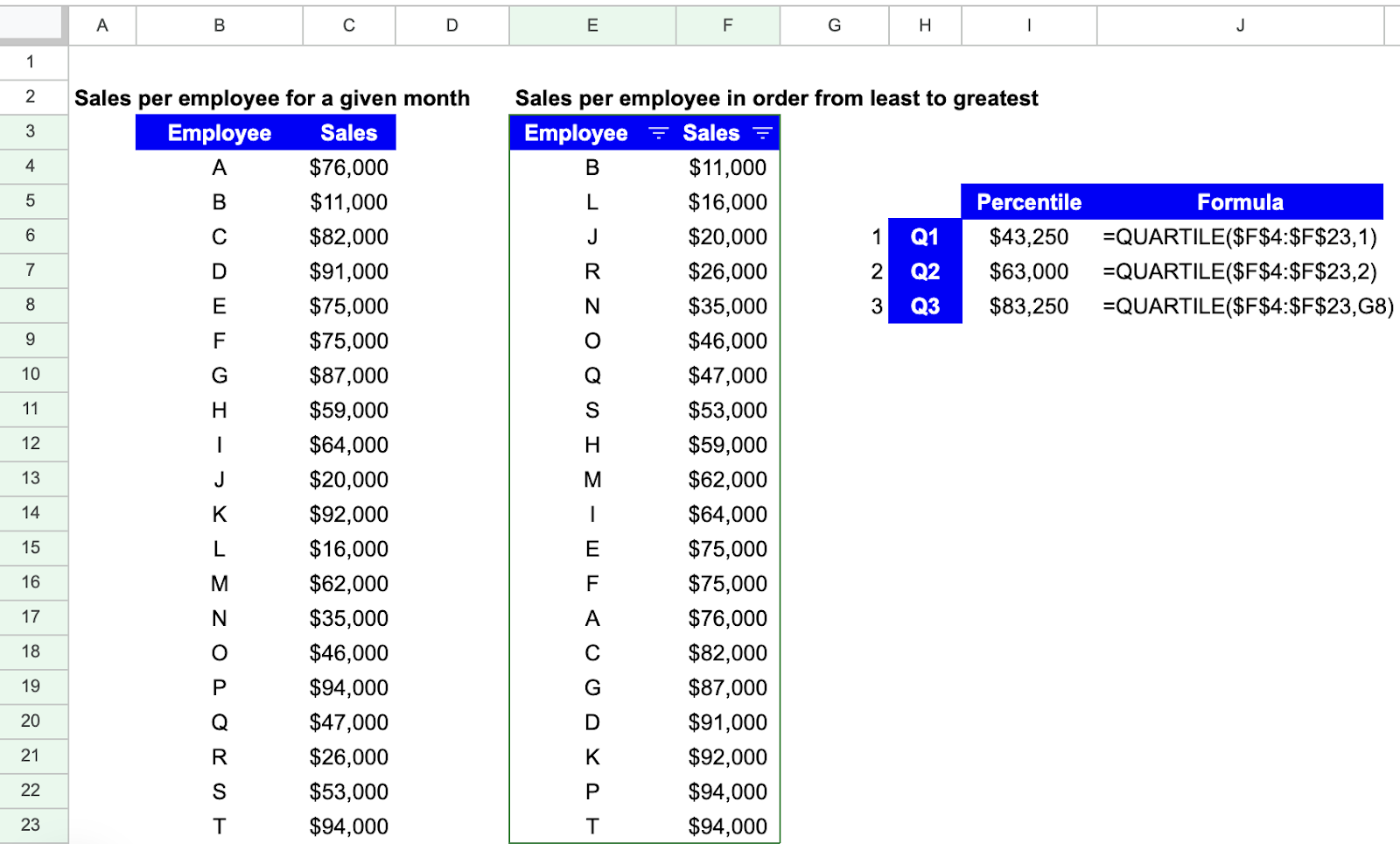Image resolution: width=1400 pixels, height=844 pixels.
Task: Select employee P in column E
Action: 592,791
